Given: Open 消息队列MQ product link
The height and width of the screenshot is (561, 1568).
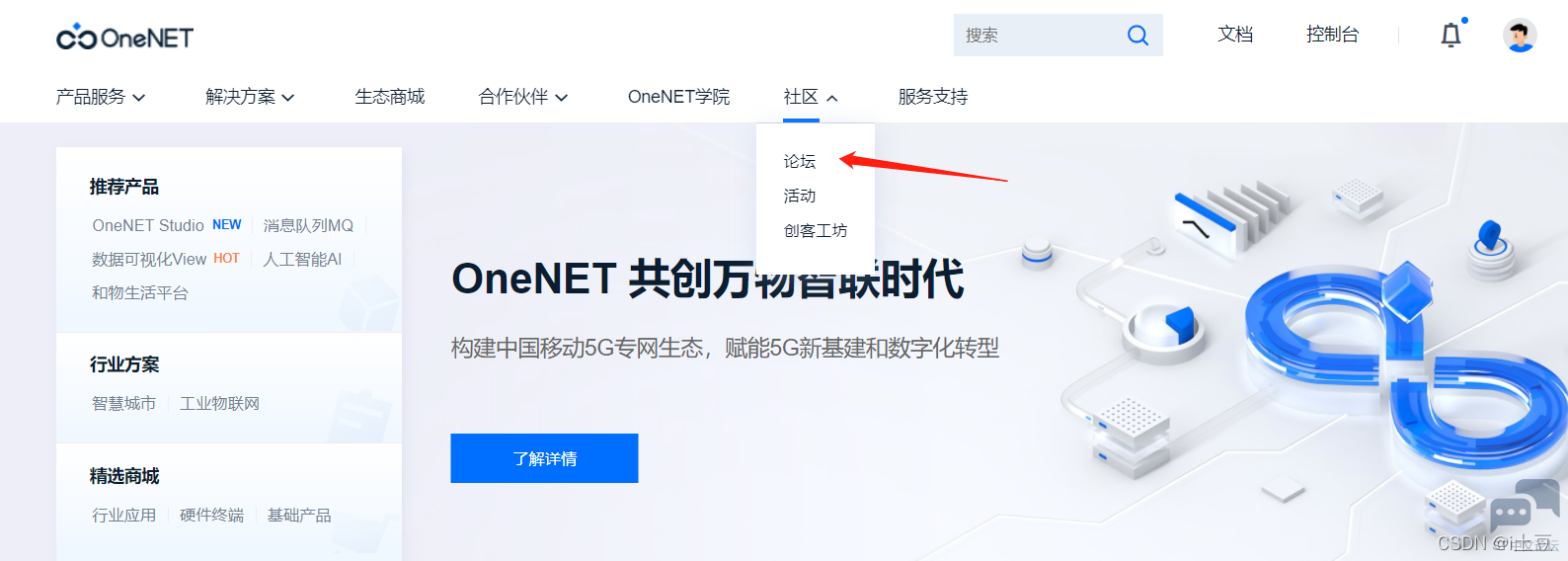Looking at the screenshot, I should pos(308,225).
